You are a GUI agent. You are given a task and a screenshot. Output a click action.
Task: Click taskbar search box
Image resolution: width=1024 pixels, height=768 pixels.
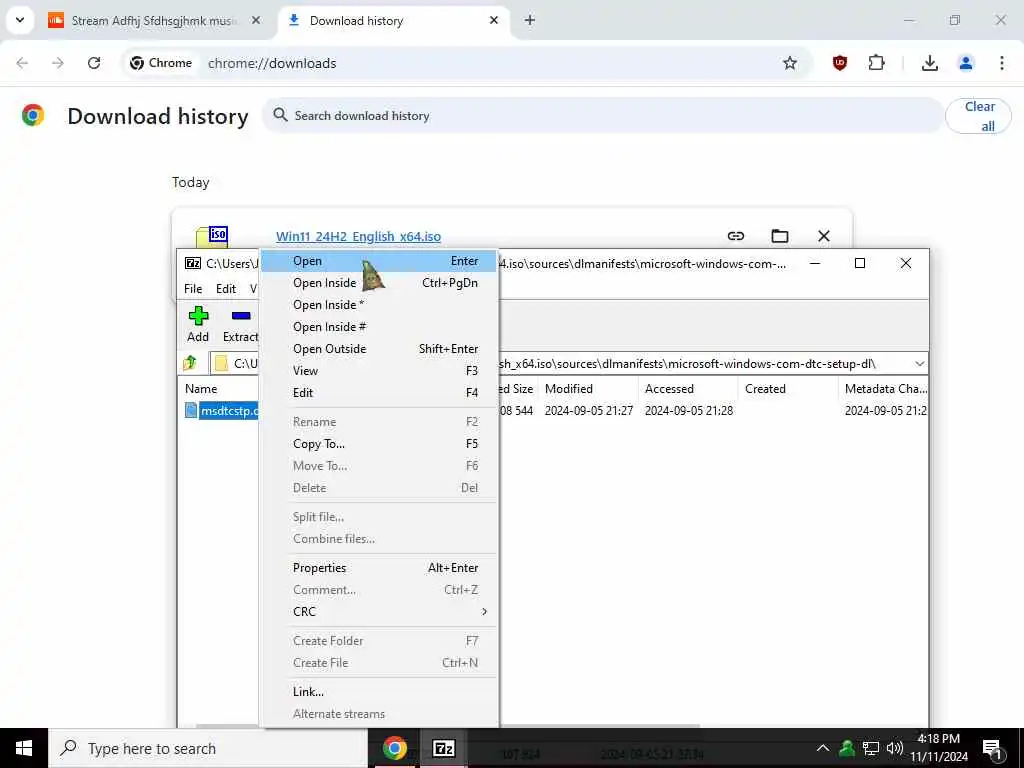pos(208,748)
